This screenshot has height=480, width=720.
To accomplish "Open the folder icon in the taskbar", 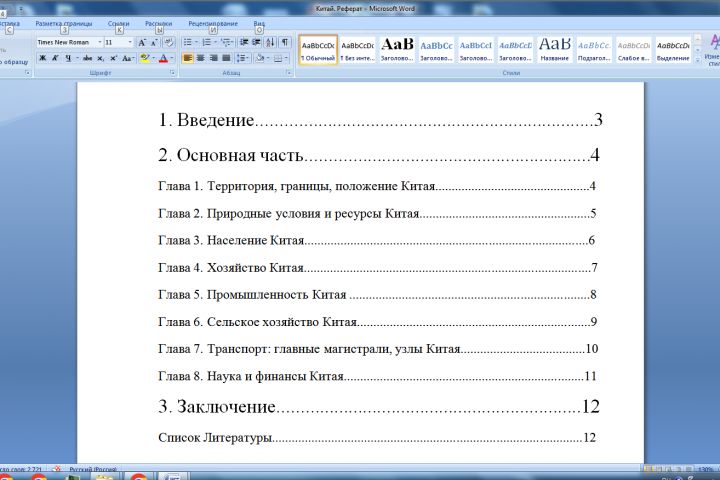I will pos(105,477).
